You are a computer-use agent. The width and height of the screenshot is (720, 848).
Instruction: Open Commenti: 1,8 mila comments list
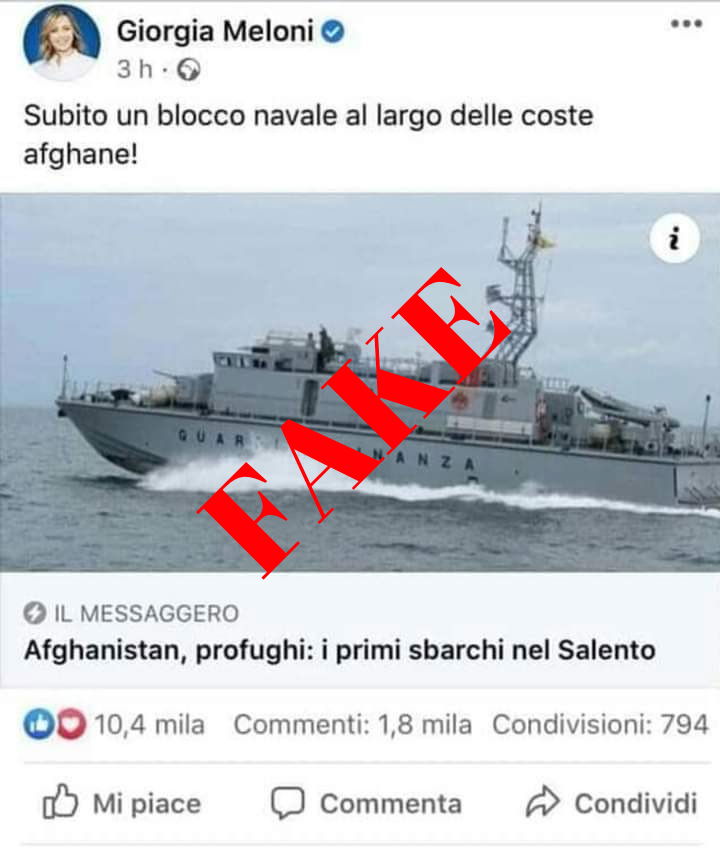pos(353,724)
